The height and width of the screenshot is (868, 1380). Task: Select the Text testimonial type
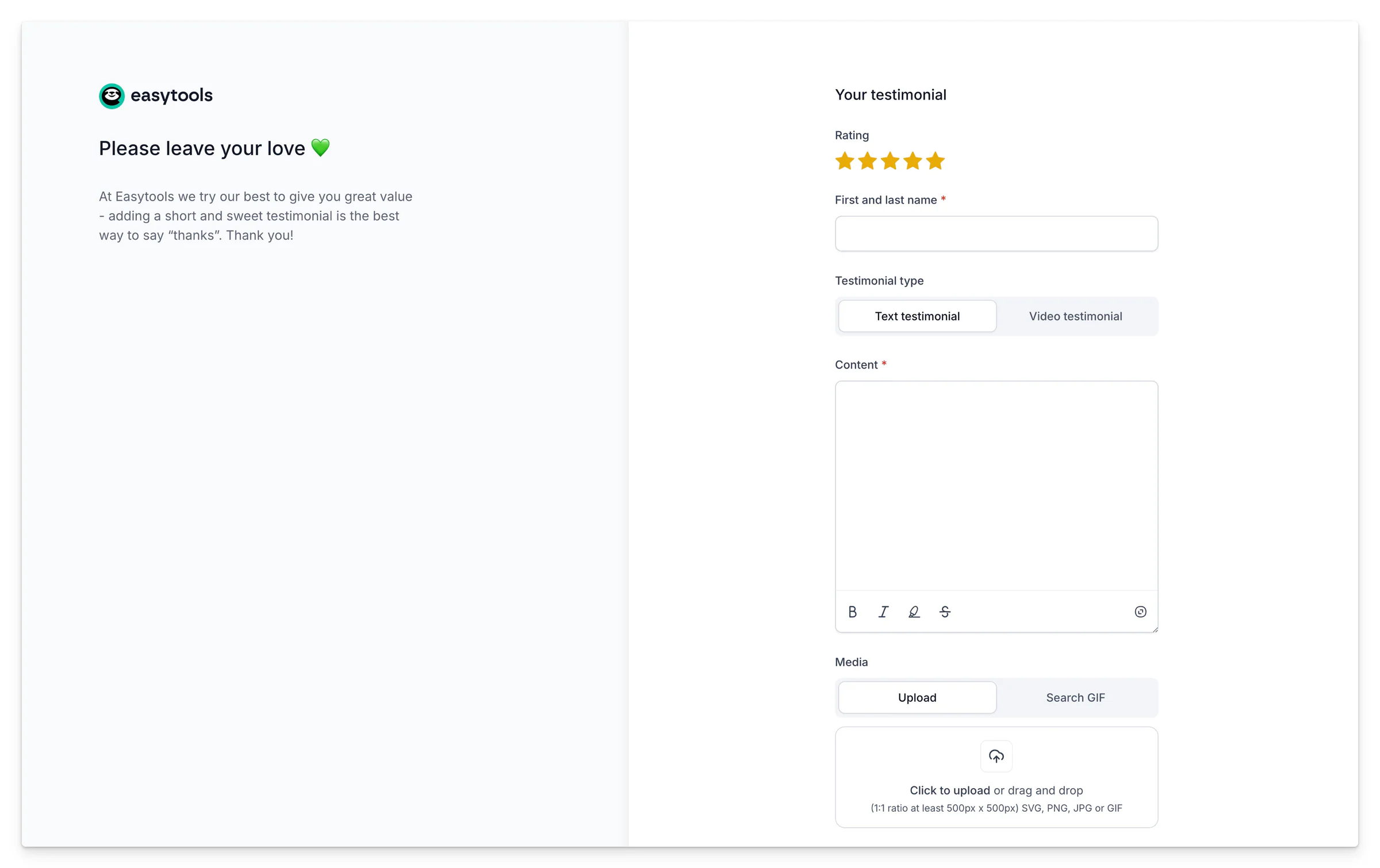917,316
